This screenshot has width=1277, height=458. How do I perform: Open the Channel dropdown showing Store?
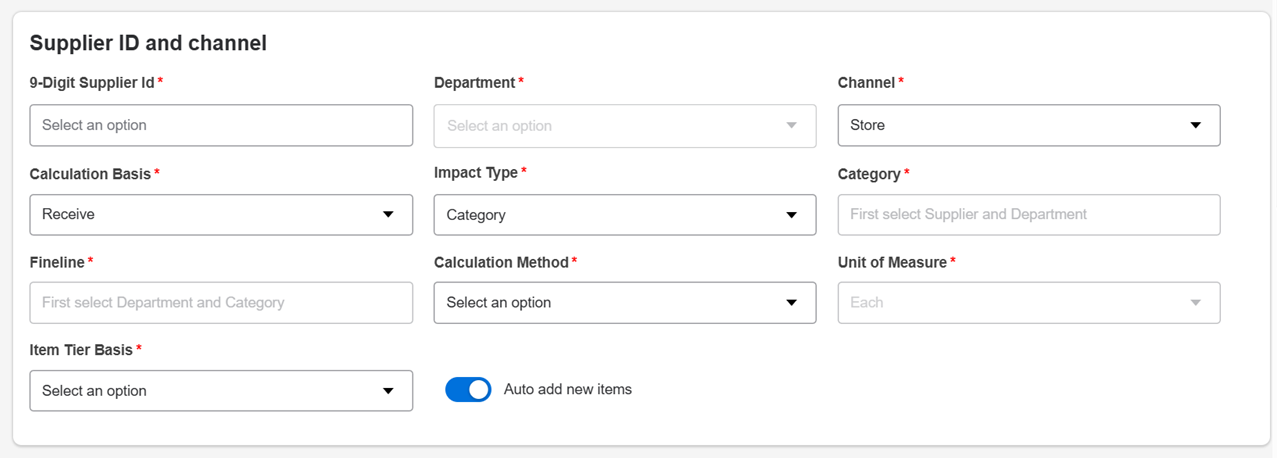1010,126
